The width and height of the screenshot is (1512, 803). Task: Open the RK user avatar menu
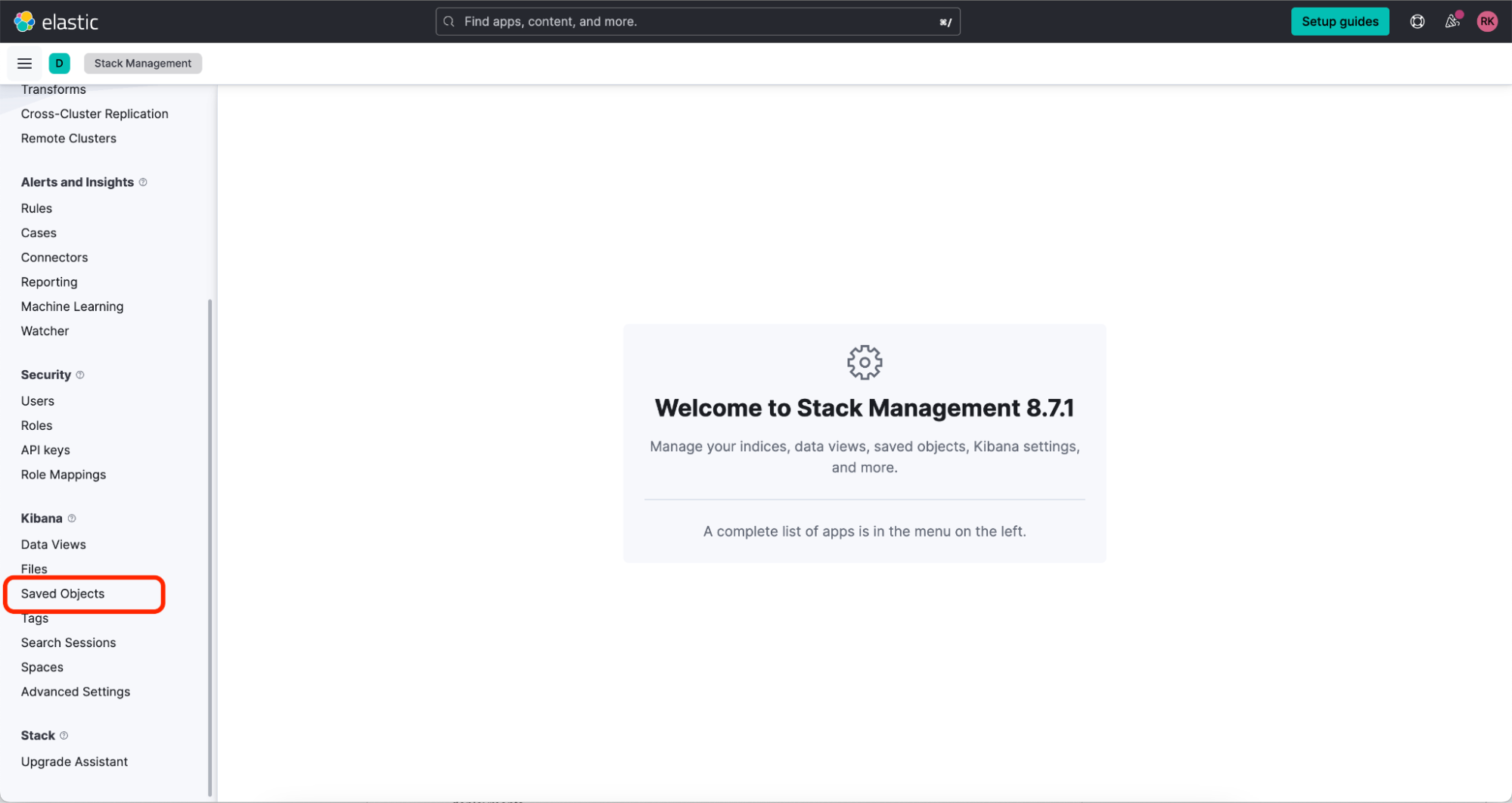(x=1487, y=21)
